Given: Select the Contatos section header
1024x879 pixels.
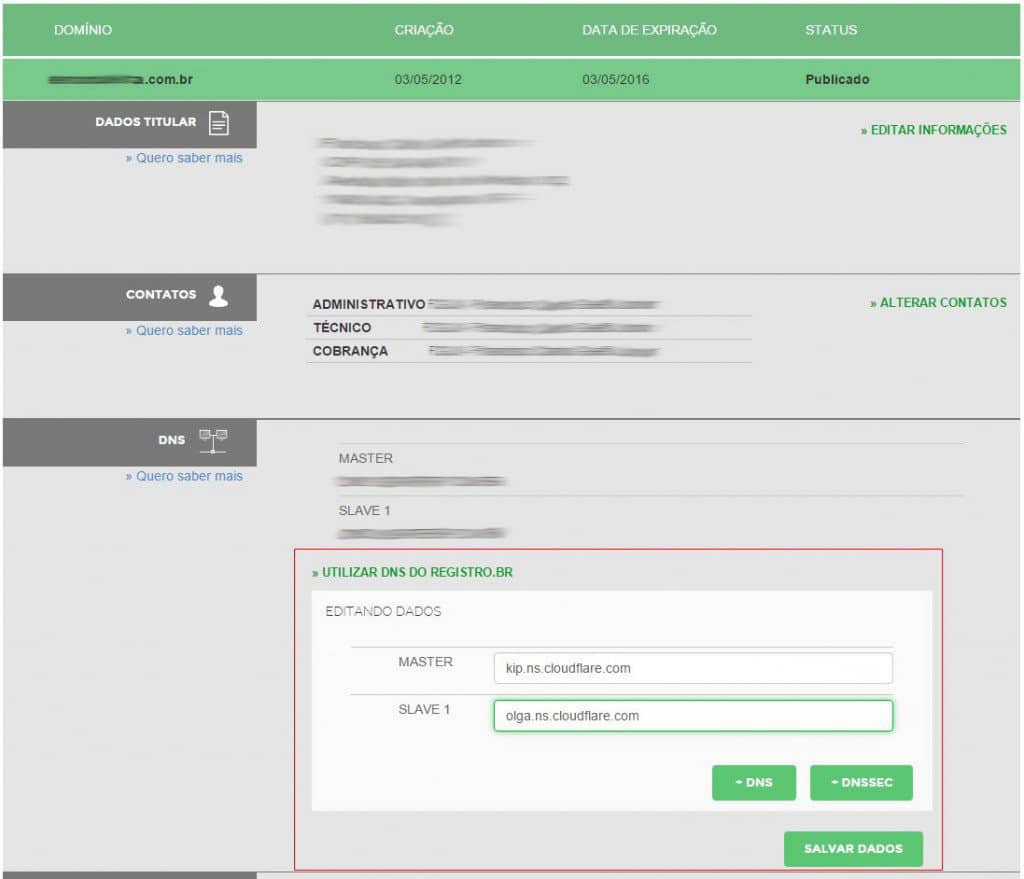Looking at the screenshot, I should 129,296.
